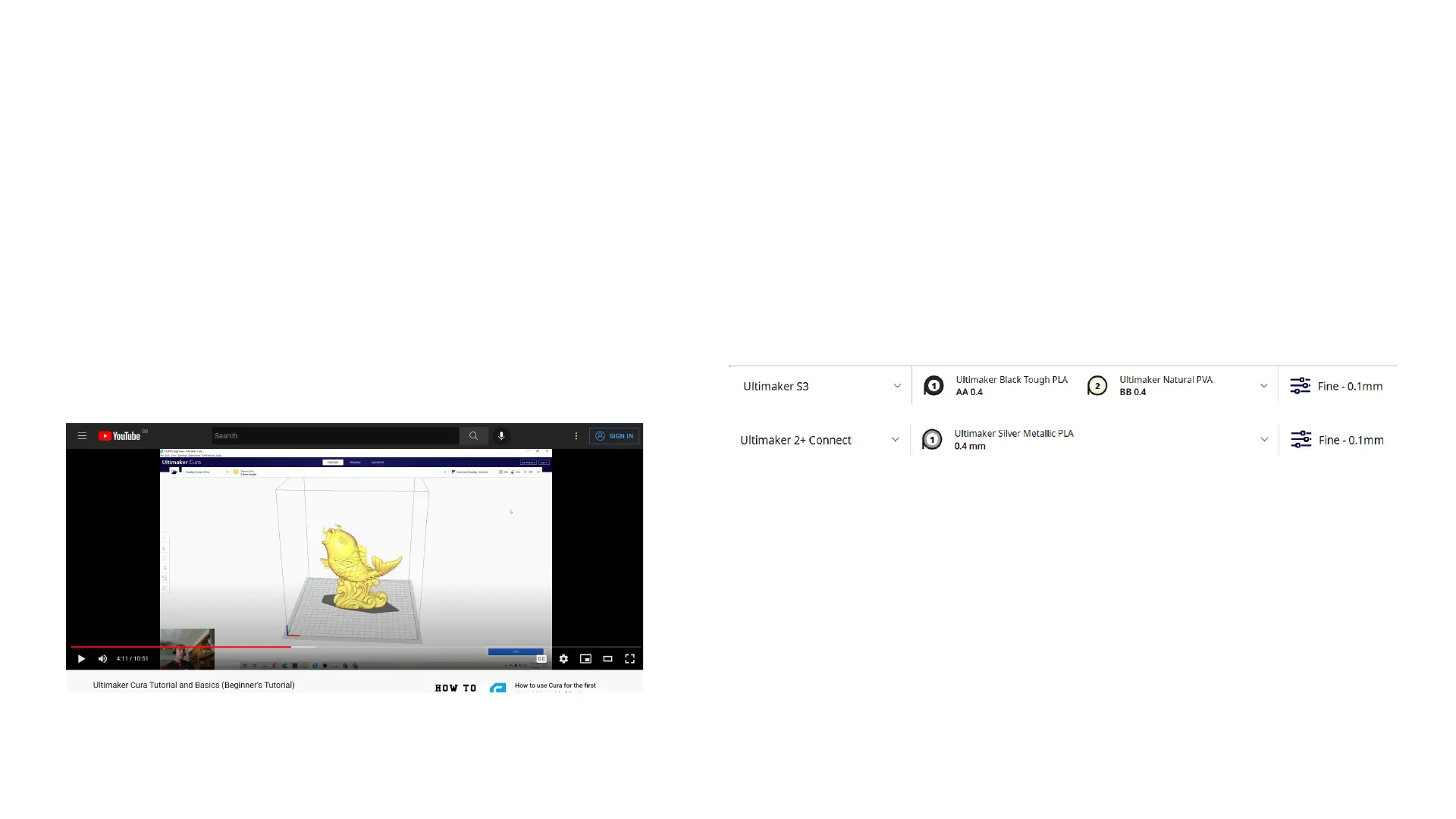Open the Silver Metallic PLA material dropdown
Image resolution: width=1456 pixels, height=819 pixels.
[x=1264, y=440]
